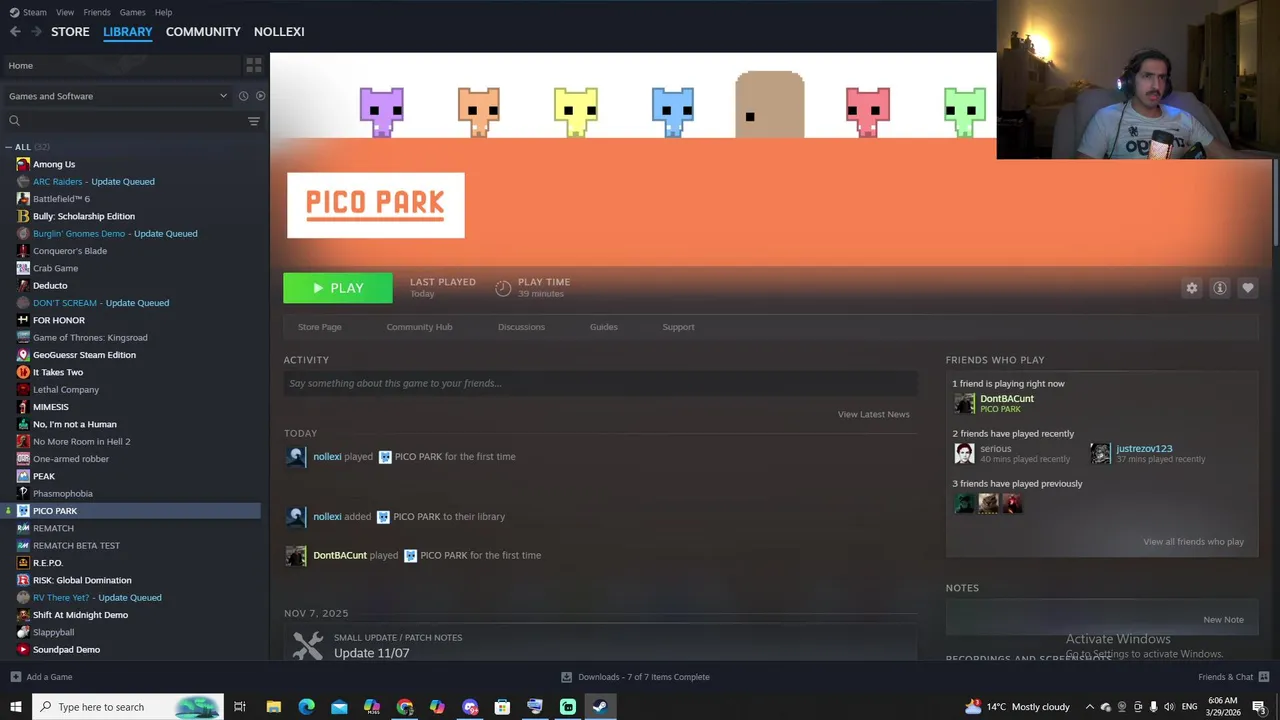The width and height of the screenshot is (1280, 720).
Task: Open the Games menu
Action: [132, 12]
